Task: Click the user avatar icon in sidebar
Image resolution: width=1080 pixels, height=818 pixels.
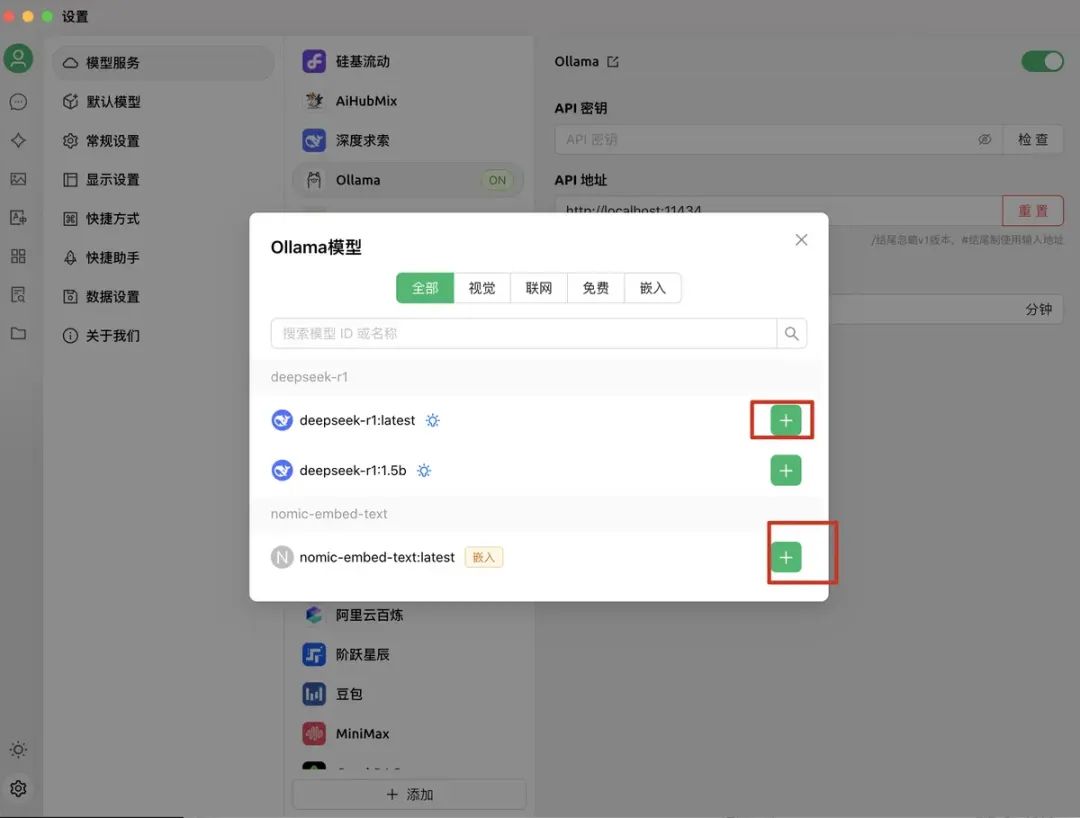Action: (19, 59)
